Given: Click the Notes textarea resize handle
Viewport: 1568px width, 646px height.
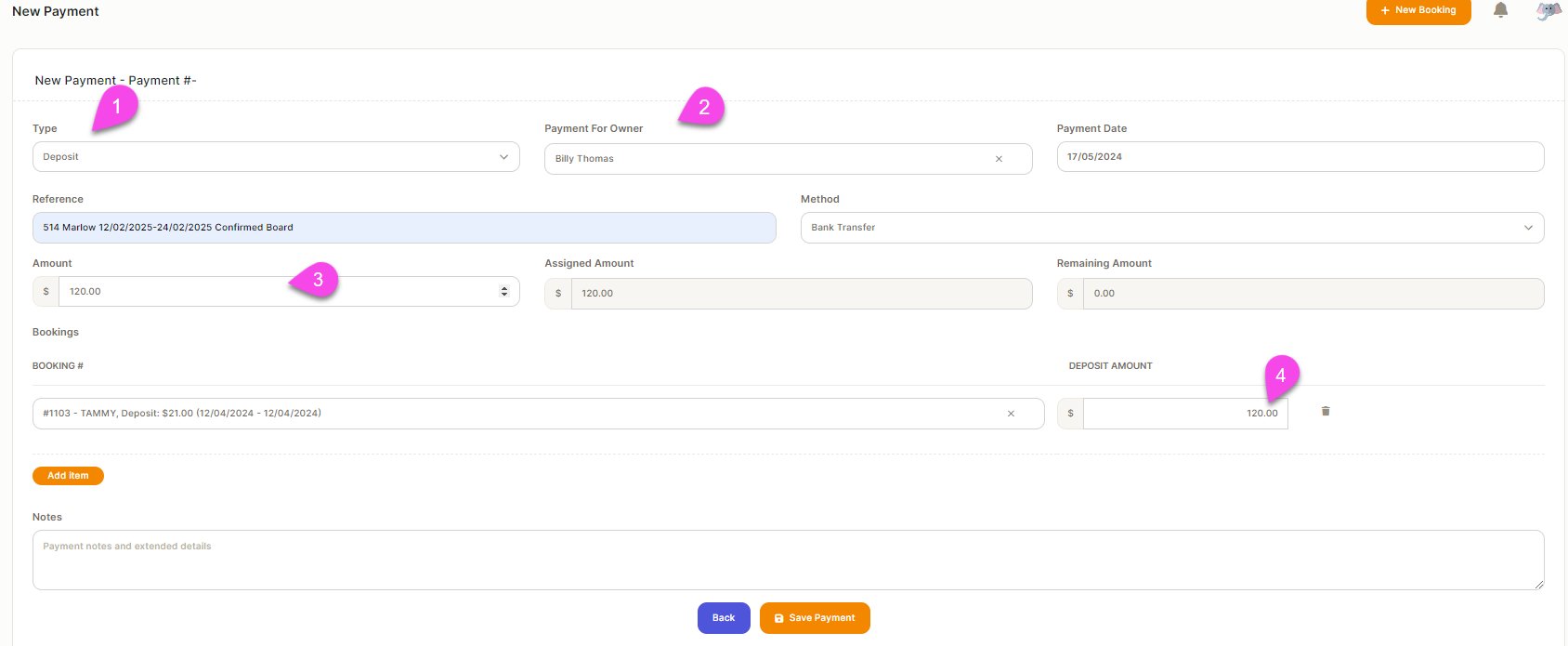Looking at the screenshot, I should pyautogui.click(x=1538, y=585).
